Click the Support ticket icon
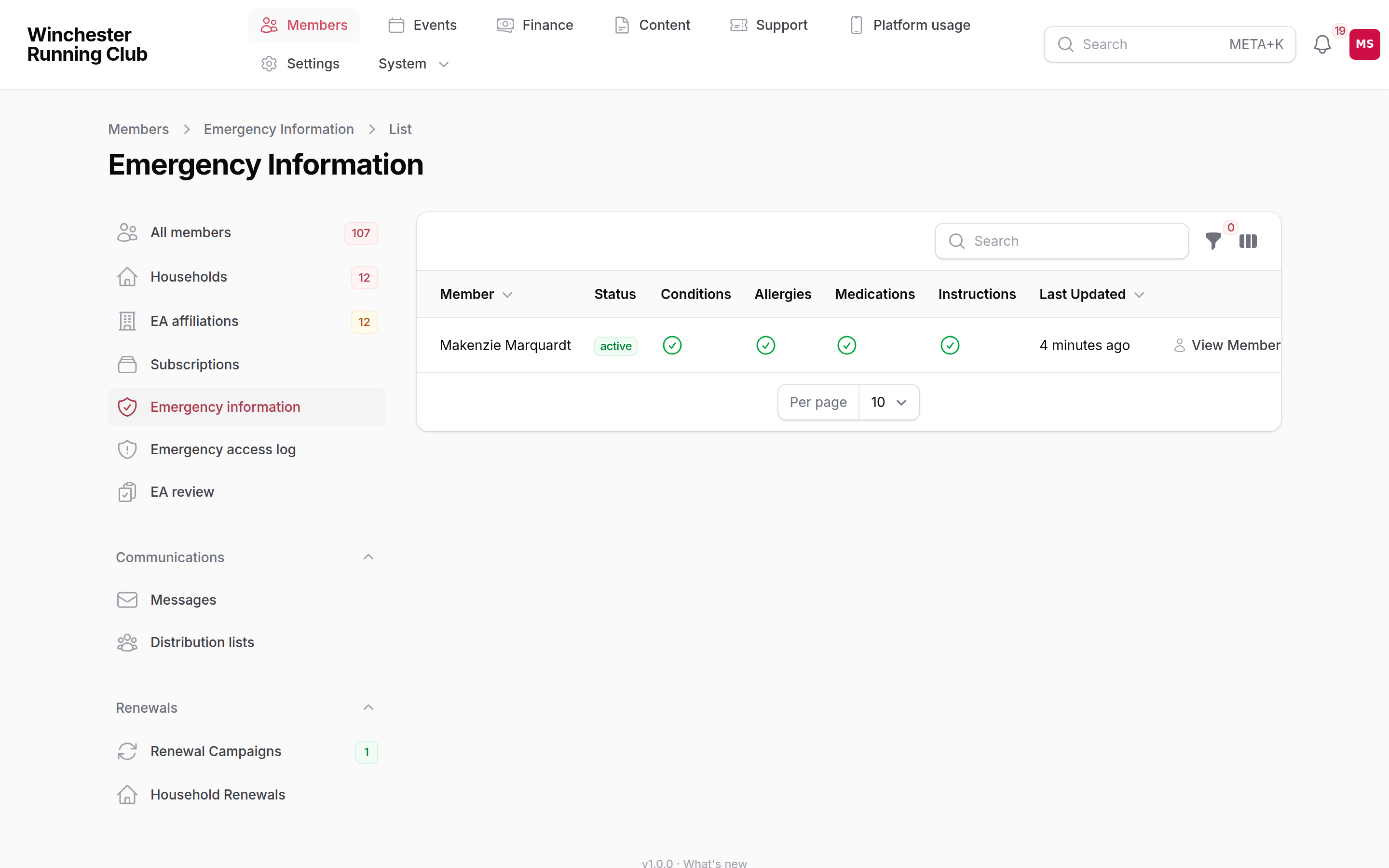Image resolution: width=1389 pixels, height=868 pixels. (x=739, y=25)
